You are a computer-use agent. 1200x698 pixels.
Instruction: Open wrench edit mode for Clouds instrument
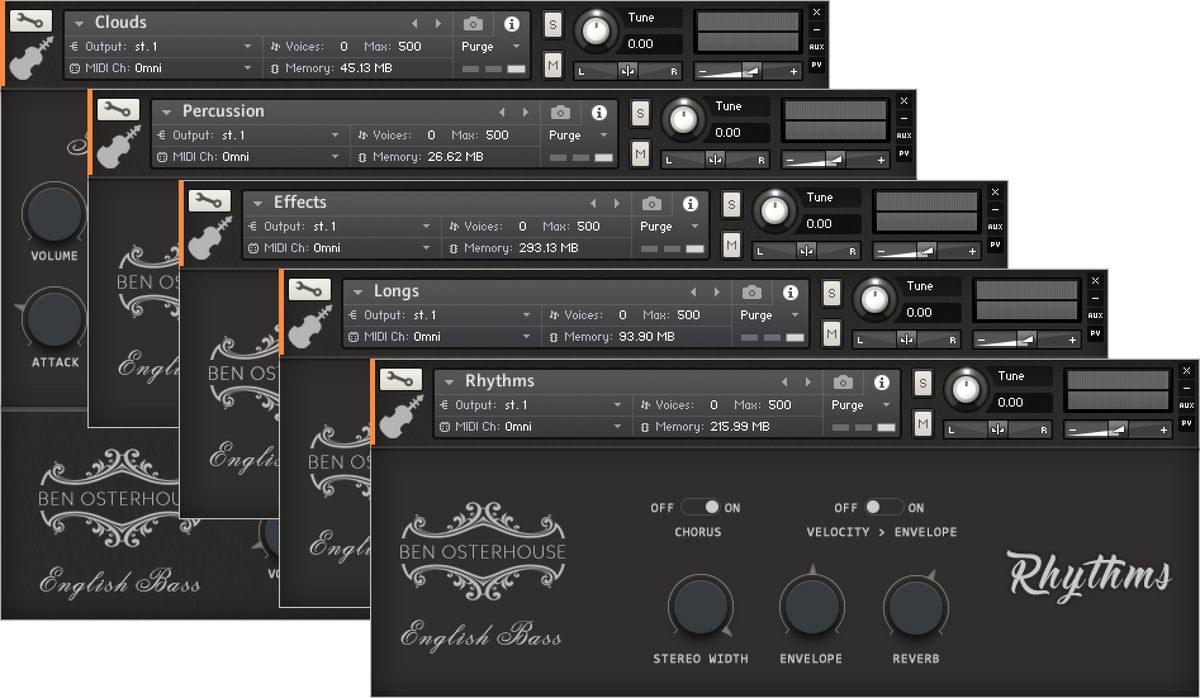tap(31, 21)
